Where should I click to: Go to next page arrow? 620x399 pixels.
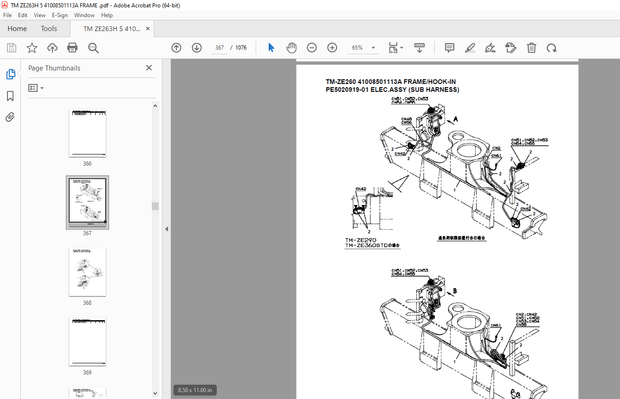tap(197, 48)
